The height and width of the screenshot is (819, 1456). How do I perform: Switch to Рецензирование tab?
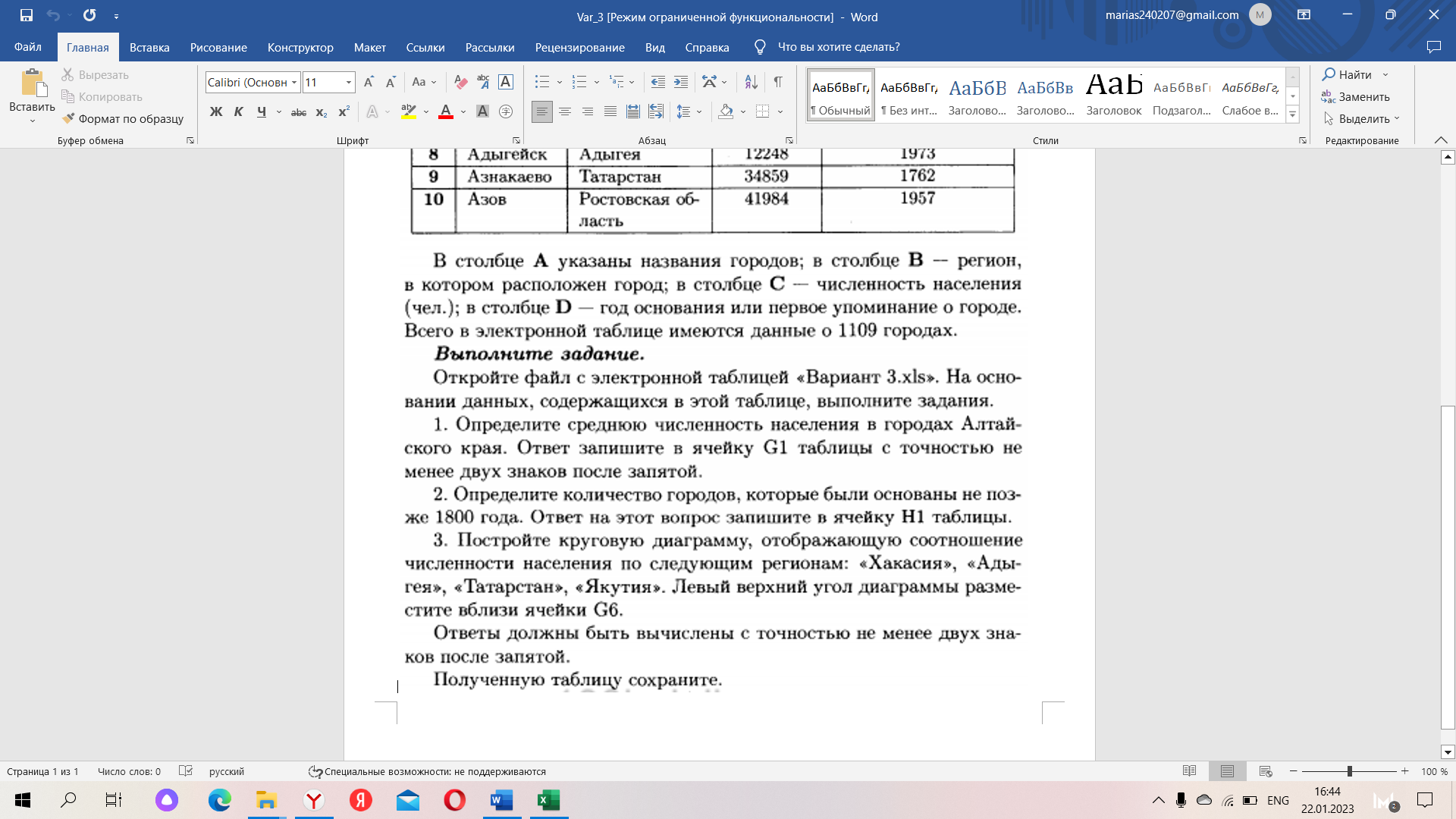tap(580, 47)
